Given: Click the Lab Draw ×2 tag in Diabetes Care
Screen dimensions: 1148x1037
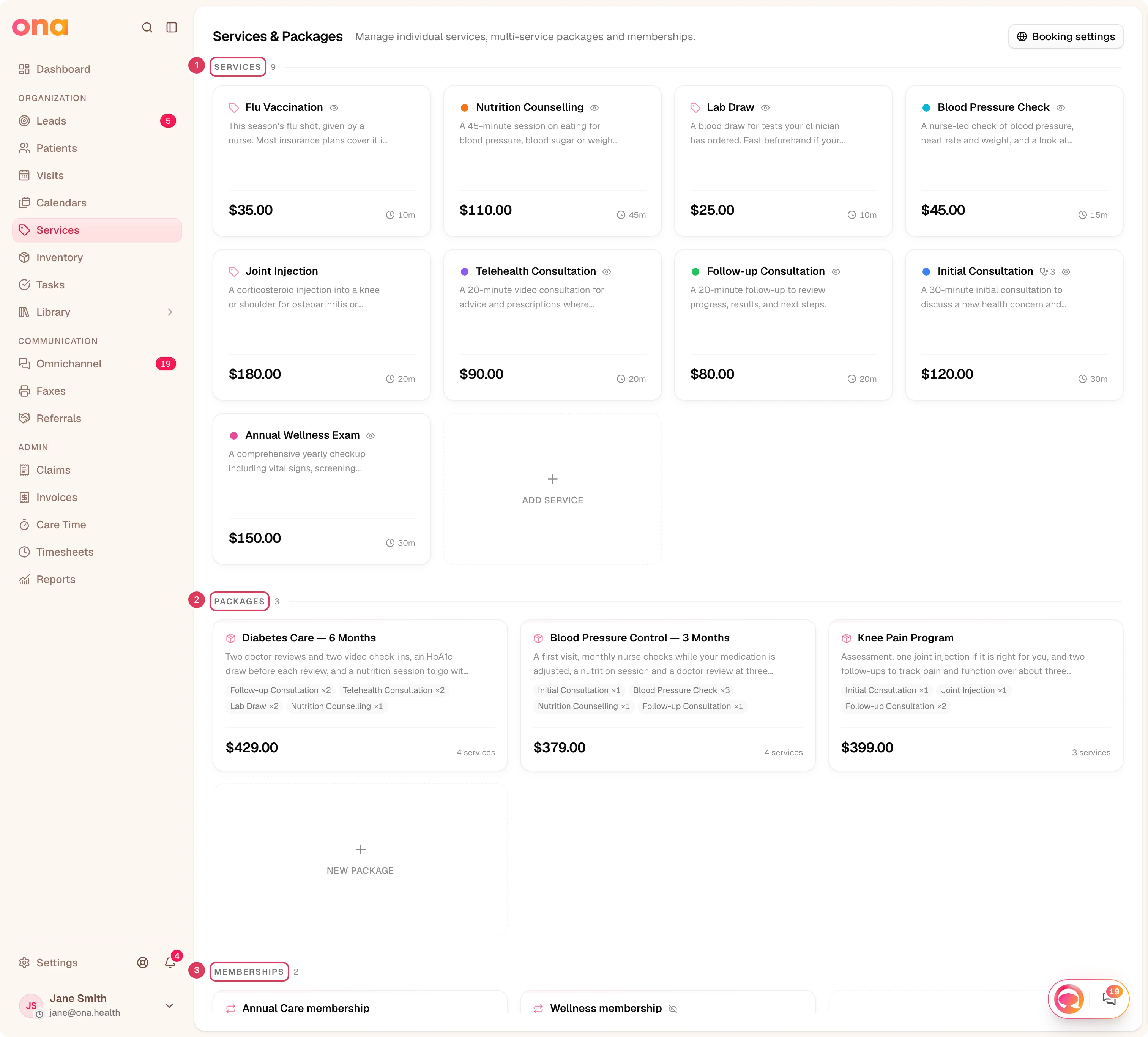Looking at the screenshot, I should [254, 706].
